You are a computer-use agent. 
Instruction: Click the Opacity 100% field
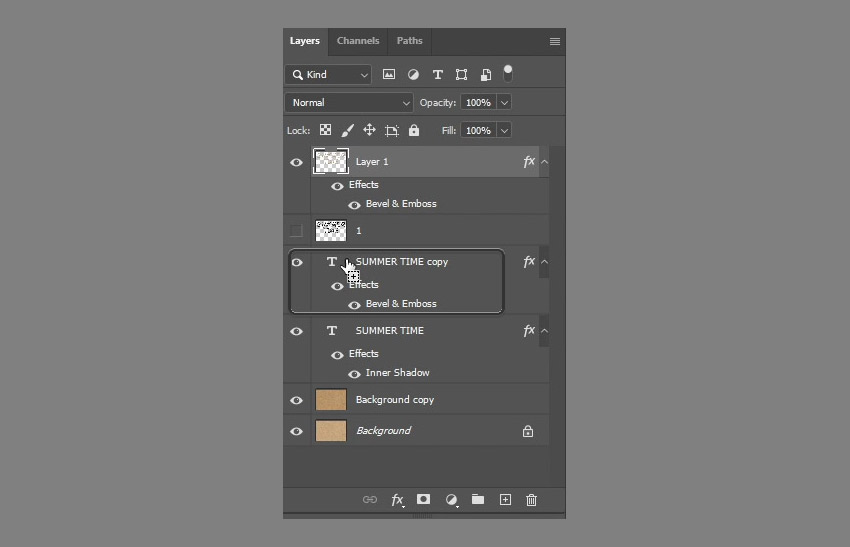click(x=478, y=102)
